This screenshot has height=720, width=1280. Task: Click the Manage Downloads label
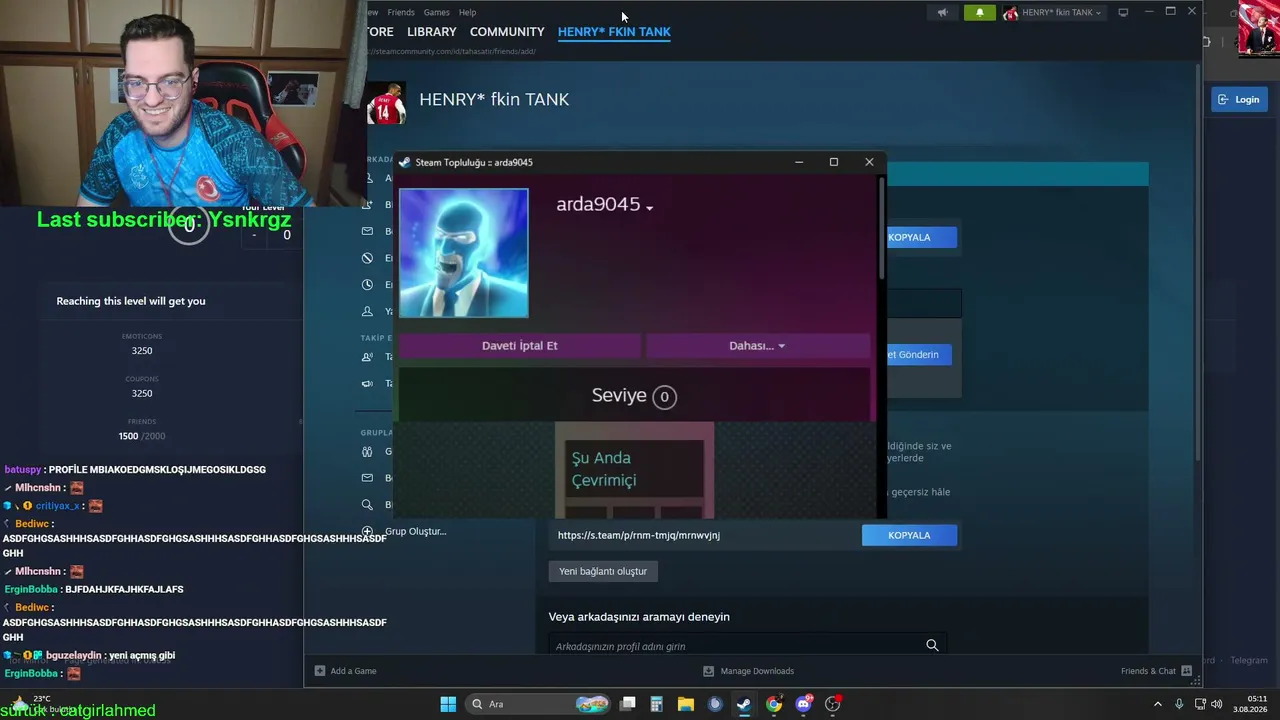tap(757, 671)
